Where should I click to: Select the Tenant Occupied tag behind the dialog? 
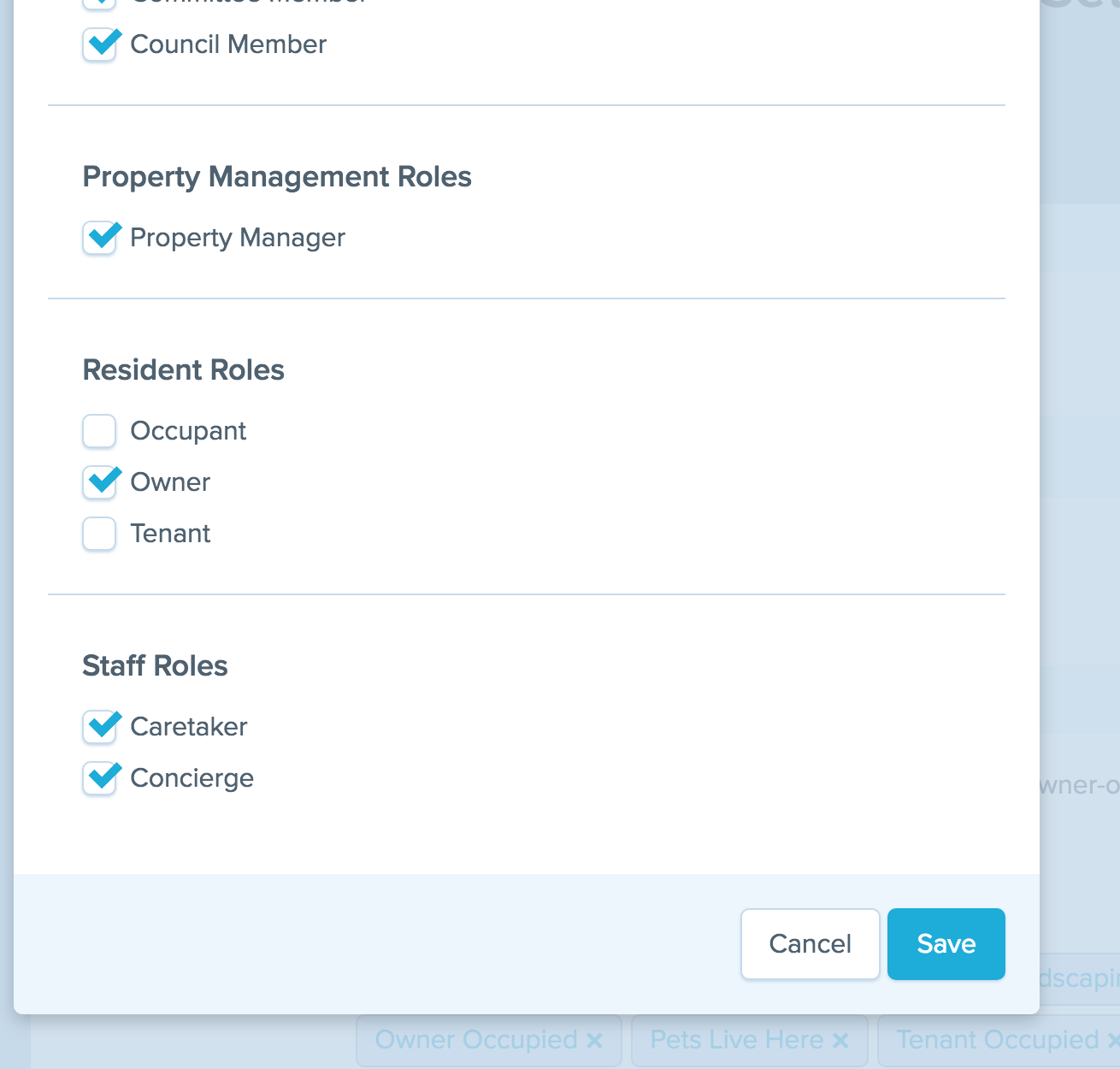pos(997,1040)
